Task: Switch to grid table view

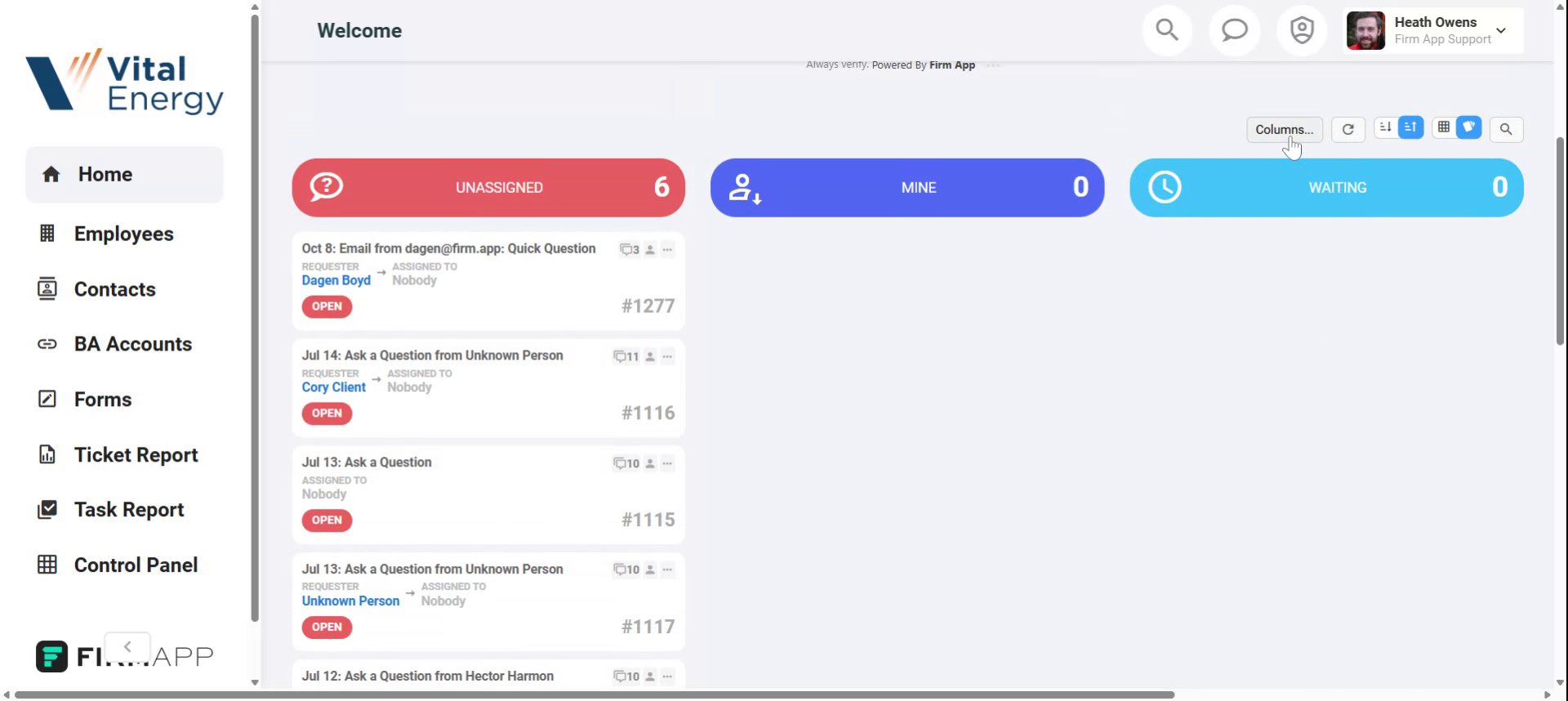Action: click(x=1444, y=127)
